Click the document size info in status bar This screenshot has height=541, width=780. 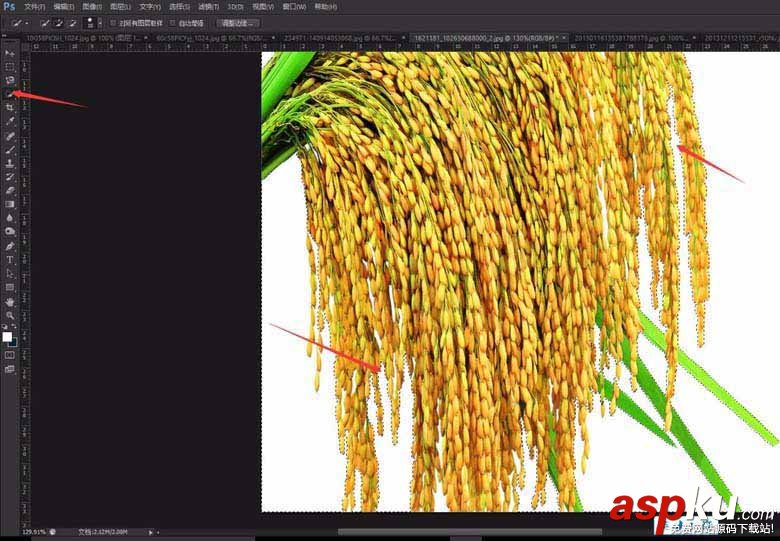pos(103,532)
